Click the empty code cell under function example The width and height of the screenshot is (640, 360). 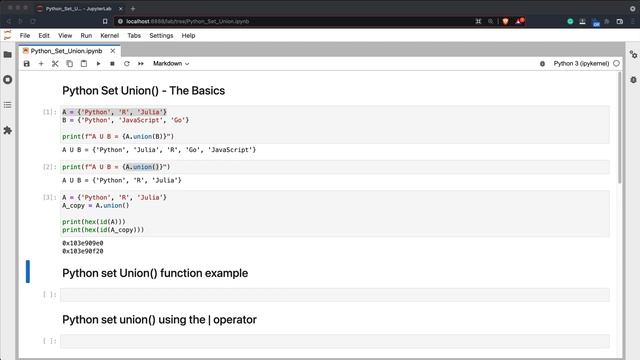(335, 295)
